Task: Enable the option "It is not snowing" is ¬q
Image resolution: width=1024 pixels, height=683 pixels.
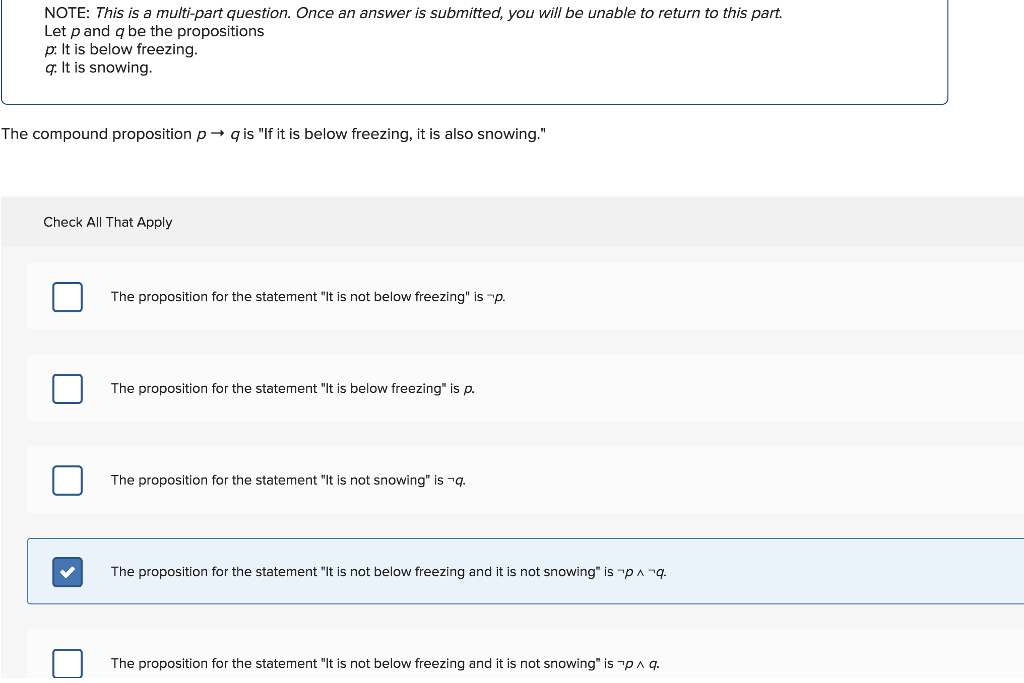Action: click(67, 480)
